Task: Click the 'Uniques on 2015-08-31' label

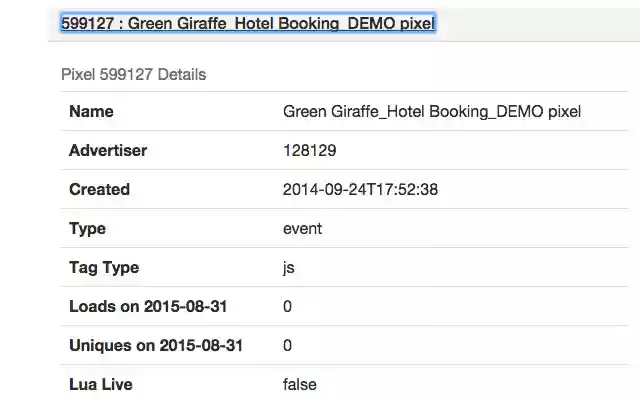Action: [156, 346]
